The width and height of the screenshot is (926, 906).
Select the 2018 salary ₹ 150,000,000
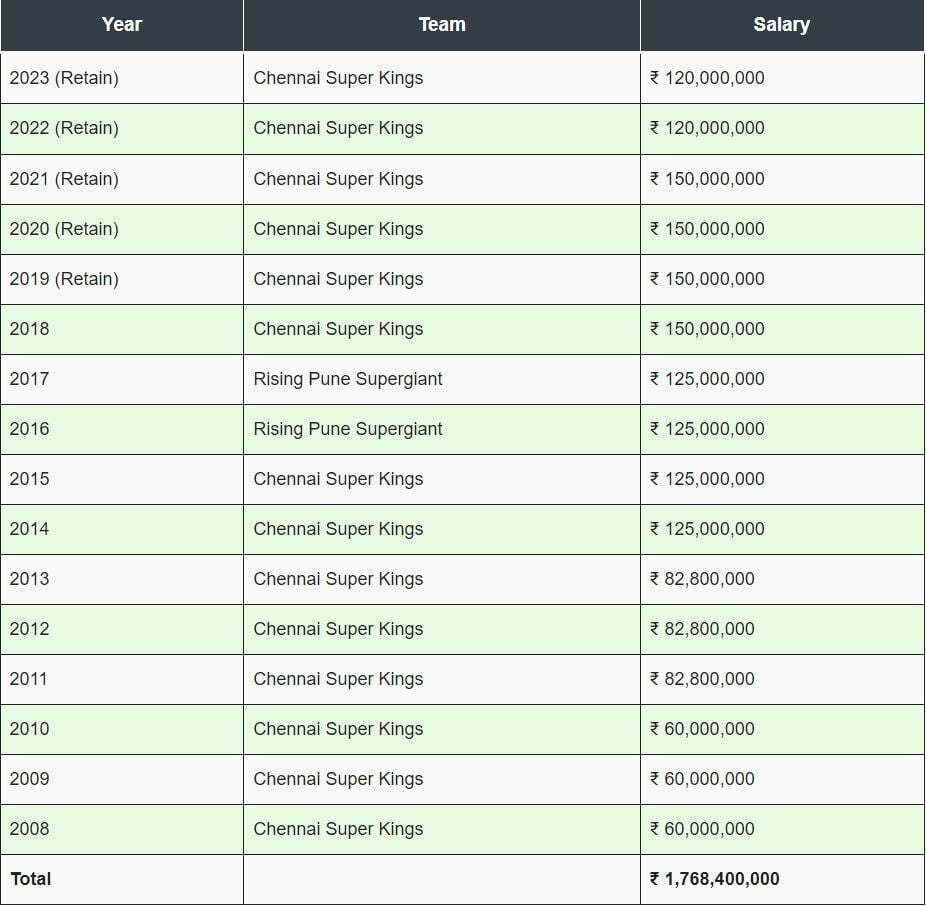point(707,329)
